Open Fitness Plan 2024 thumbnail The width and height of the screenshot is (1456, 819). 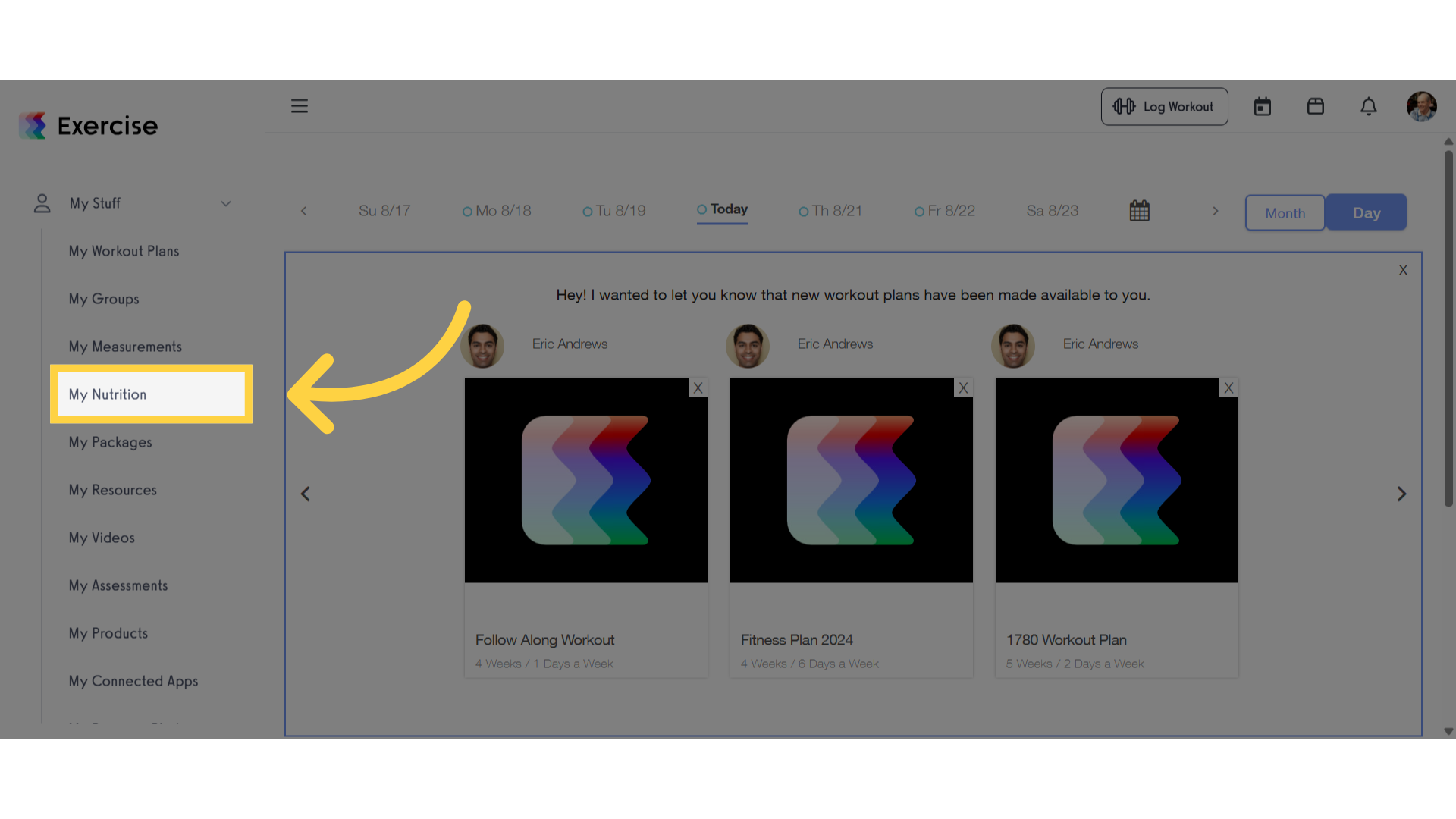[x=852, y=481]
